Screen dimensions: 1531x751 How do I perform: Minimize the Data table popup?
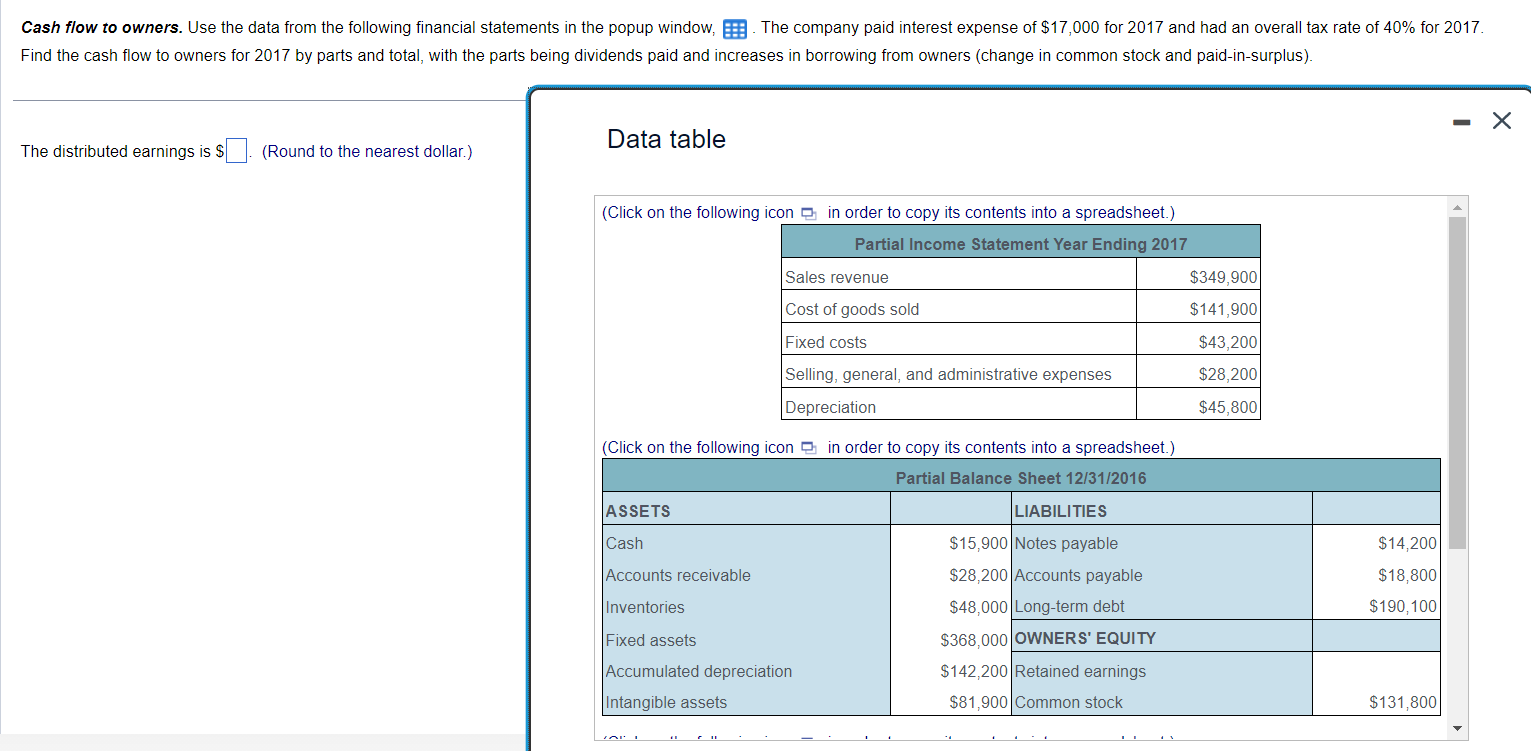[x=1461, y=122]
